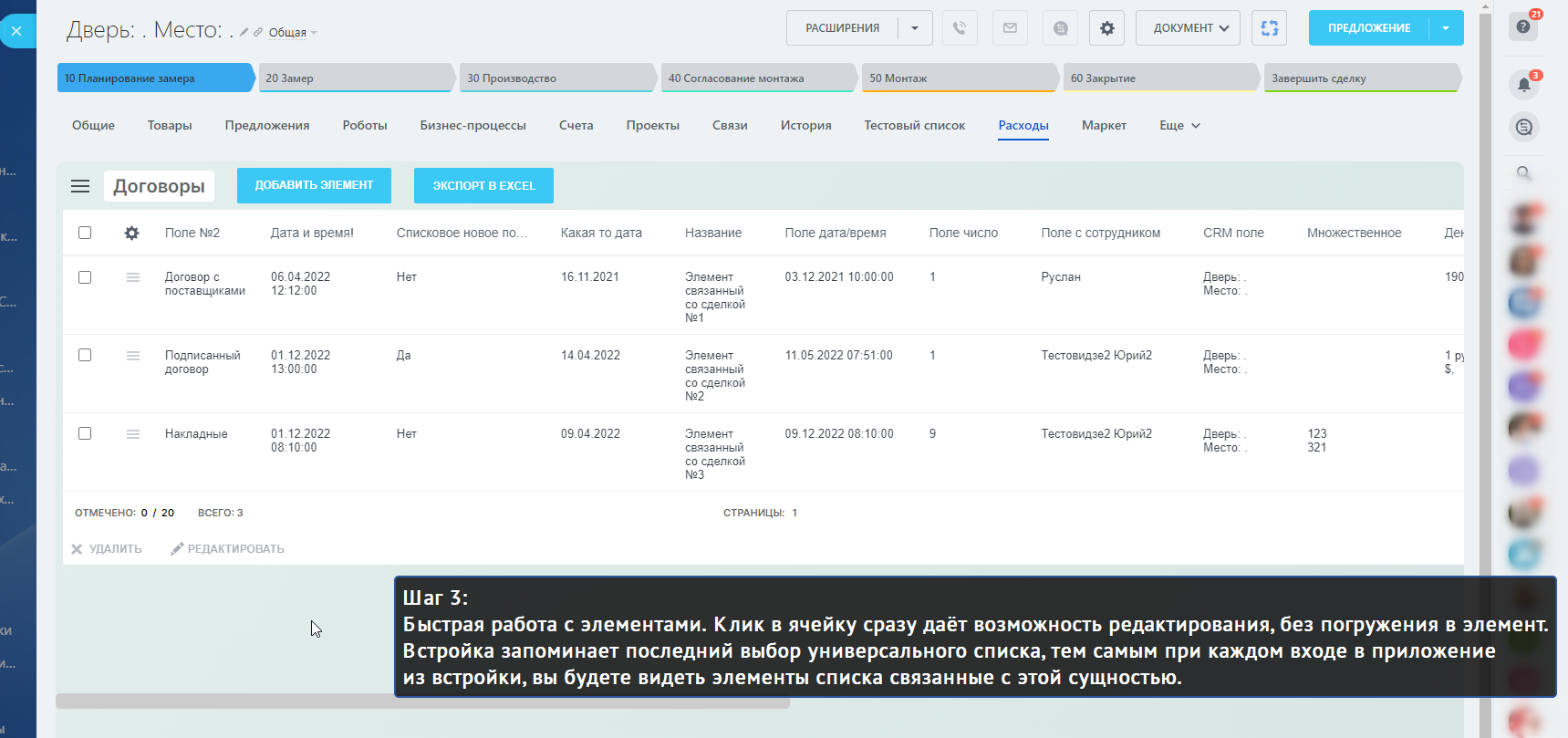
Task: Open the help question mark icon
Action: [x=1523, y=27]
